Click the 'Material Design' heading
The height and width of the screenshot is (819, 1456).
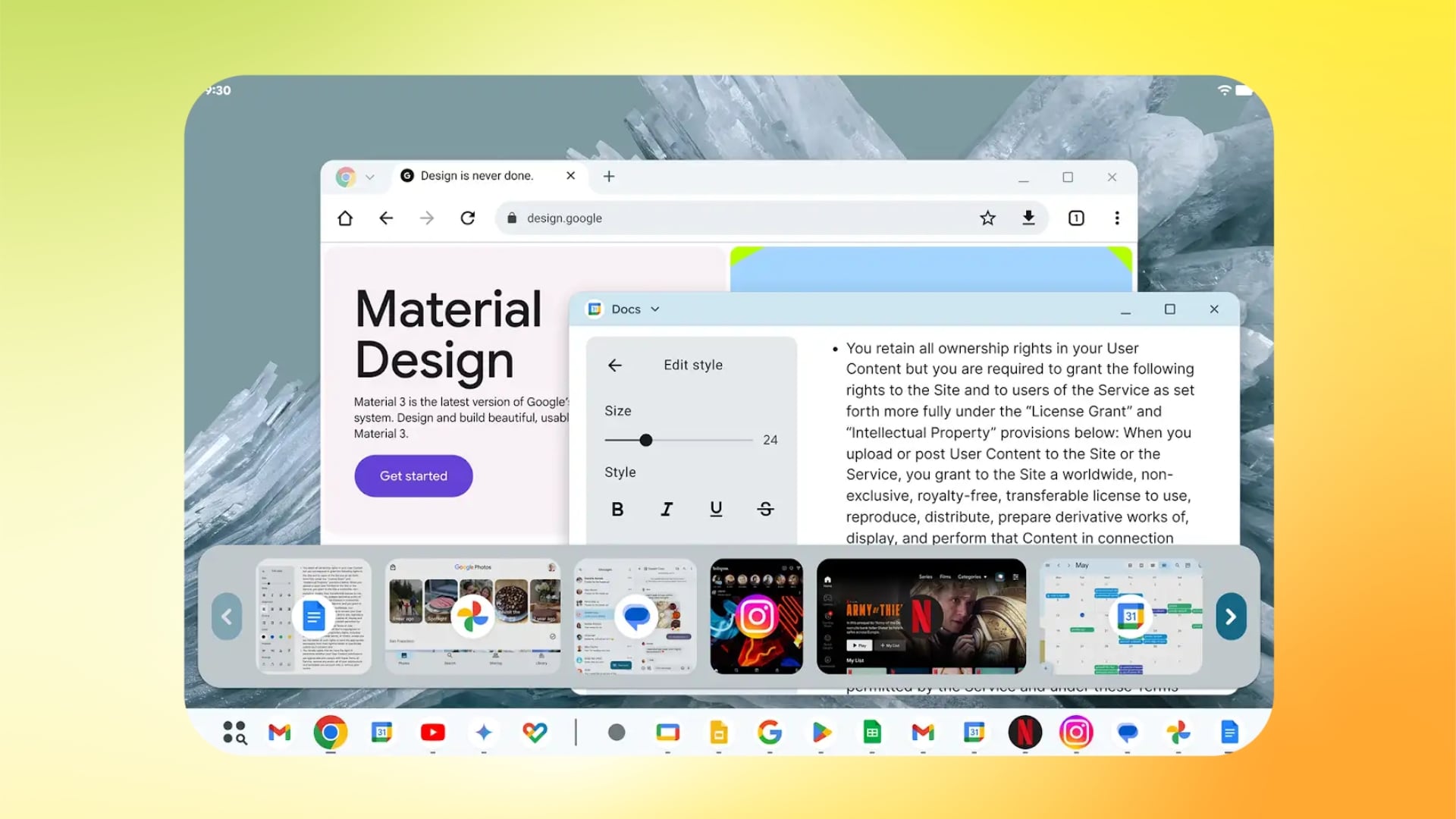click(x=448, y=334)
